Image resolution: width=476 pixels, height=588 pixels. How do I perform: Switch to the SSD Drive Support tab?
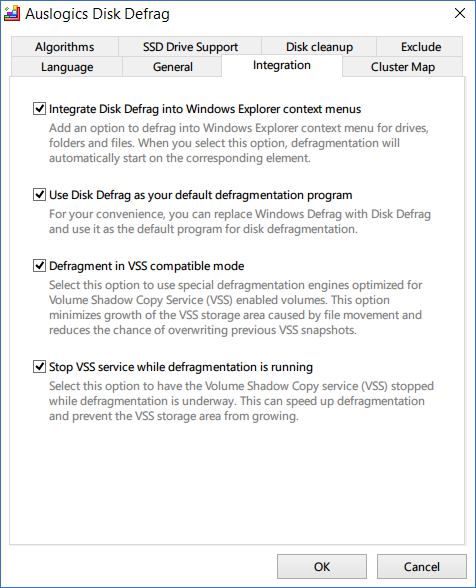[190, 47]
